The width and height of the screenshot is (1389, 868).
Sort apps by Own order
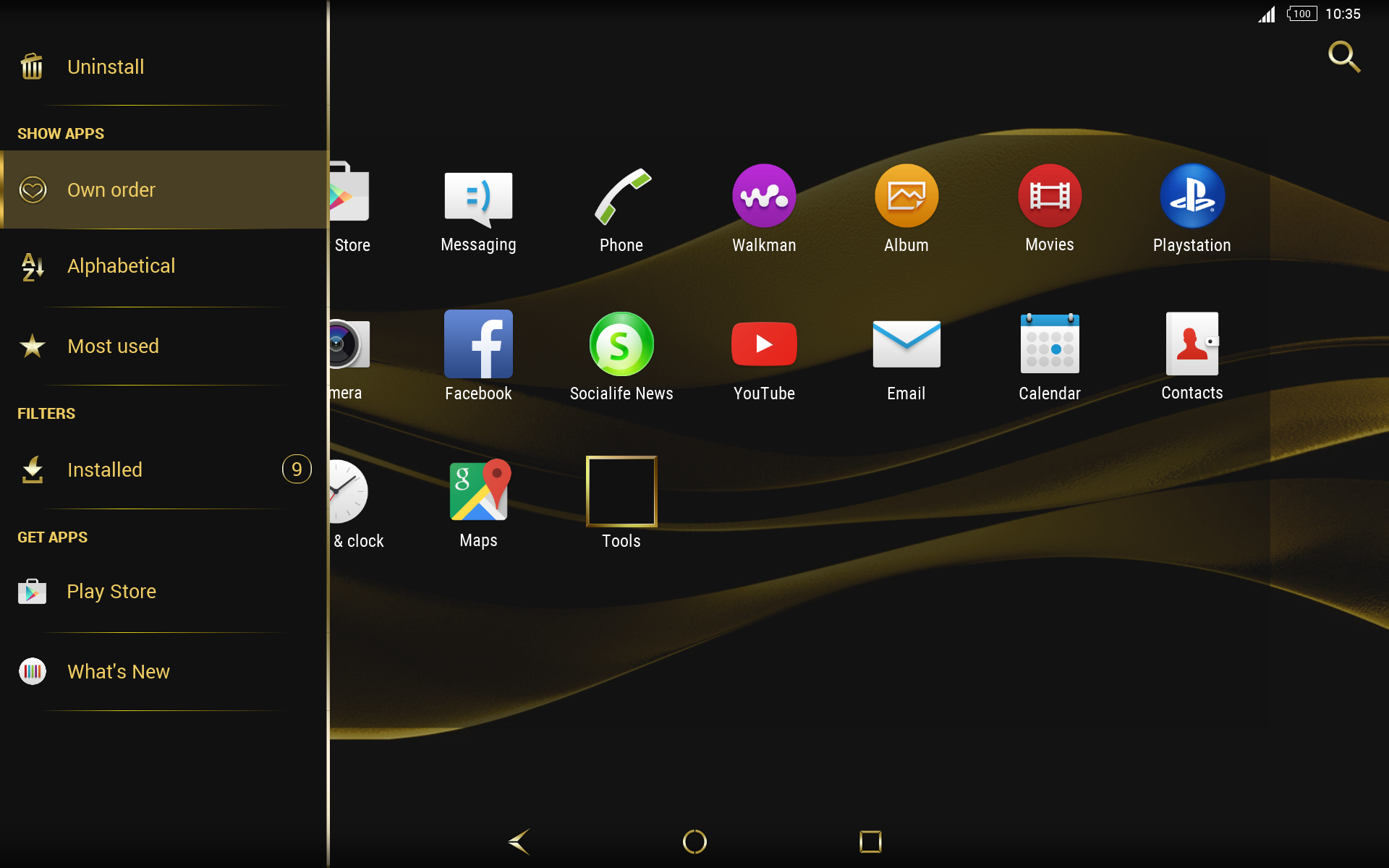(163, 190)
